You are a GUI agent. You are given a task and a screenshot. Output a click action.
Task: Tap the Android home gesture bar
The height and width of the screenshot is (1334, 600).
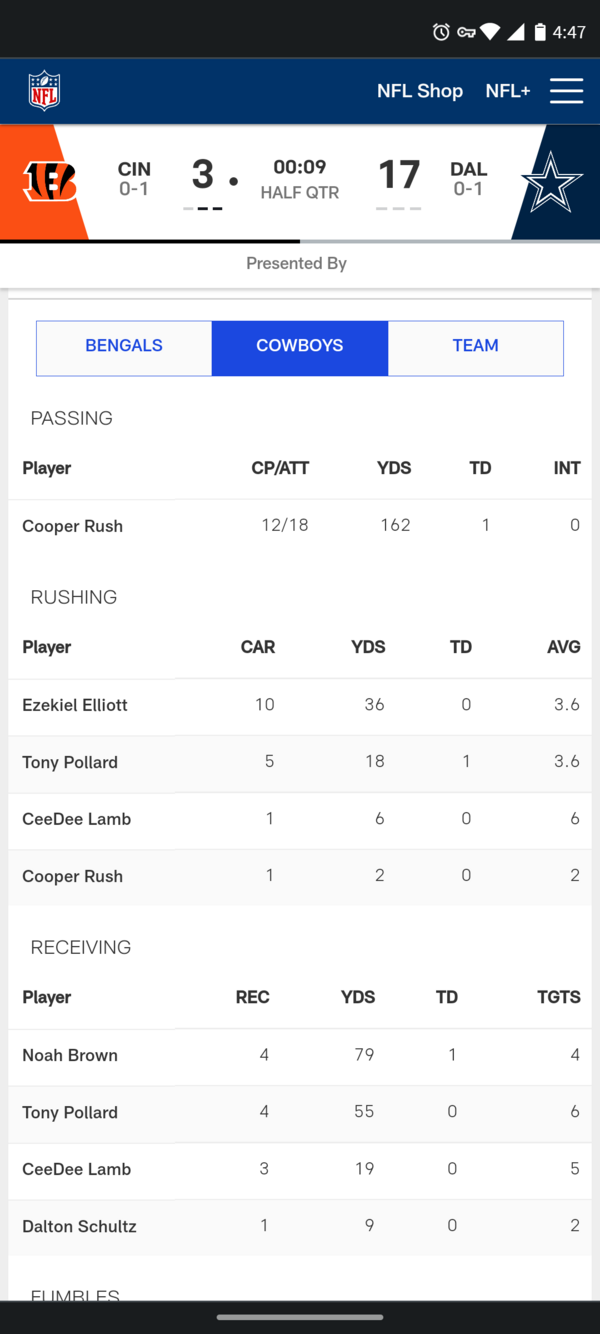click(x=300, y=1317)
